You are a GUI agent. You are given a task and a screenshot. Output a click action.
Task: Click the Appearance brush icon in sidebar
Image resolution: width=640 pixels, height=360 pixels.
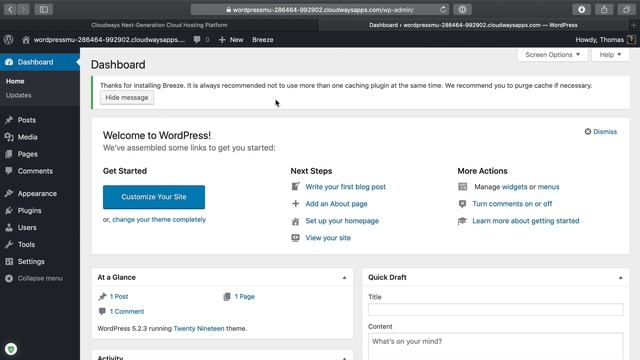pos(9,193)
